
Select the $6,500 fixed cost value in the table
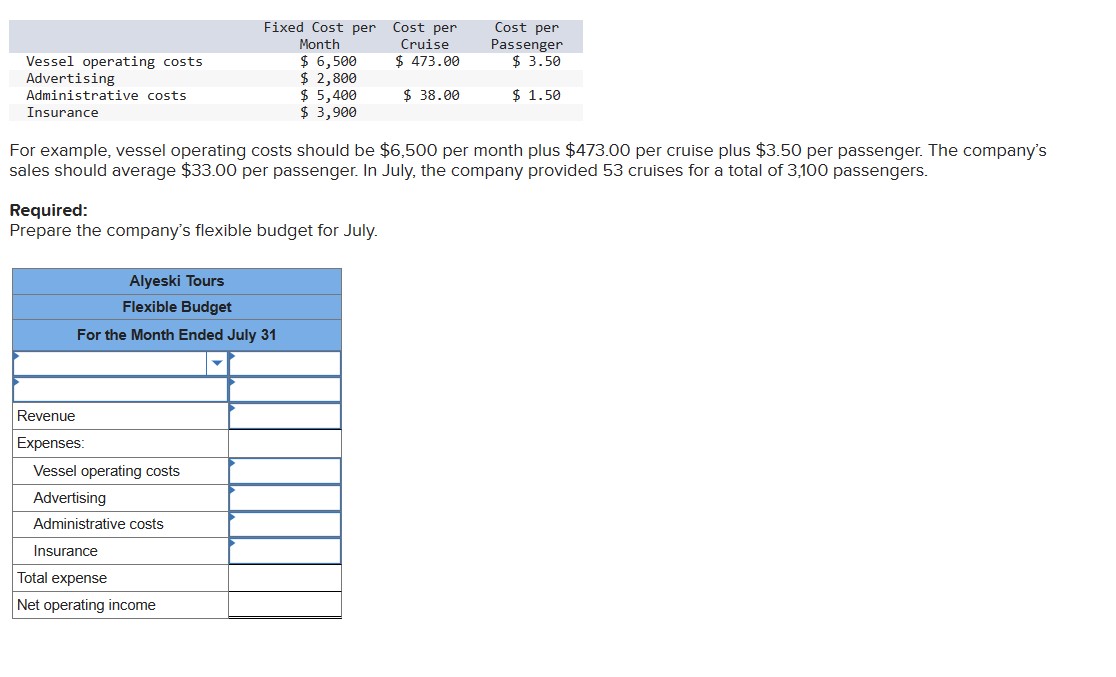(x=326, y=61)
